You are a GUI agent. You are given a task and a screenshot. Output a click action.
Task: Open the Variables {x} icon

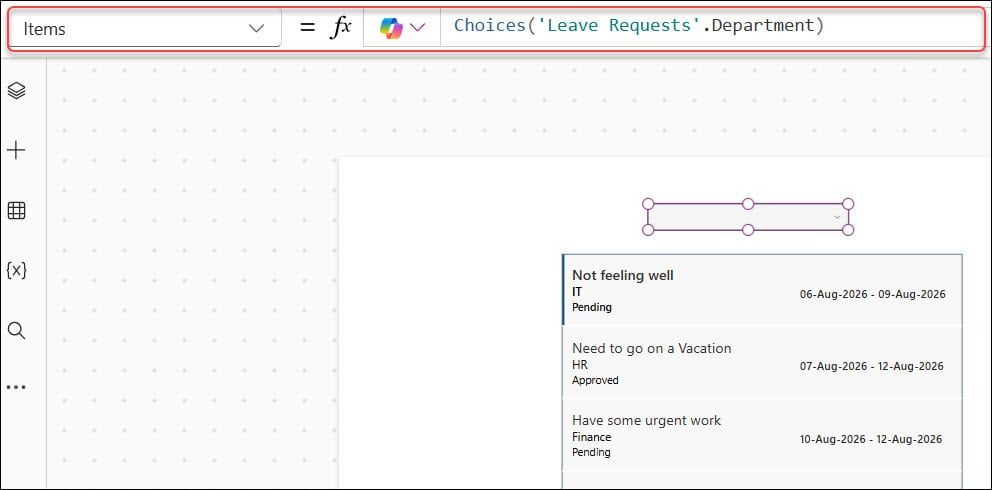[16, 271]
